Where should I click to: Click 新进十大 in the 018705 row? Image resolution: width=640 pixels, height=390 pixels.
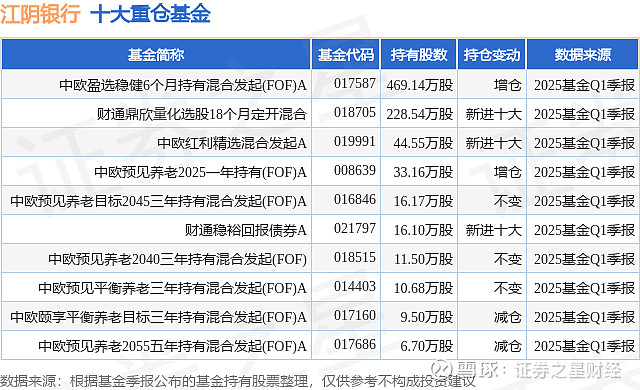(x=494, y=114)
